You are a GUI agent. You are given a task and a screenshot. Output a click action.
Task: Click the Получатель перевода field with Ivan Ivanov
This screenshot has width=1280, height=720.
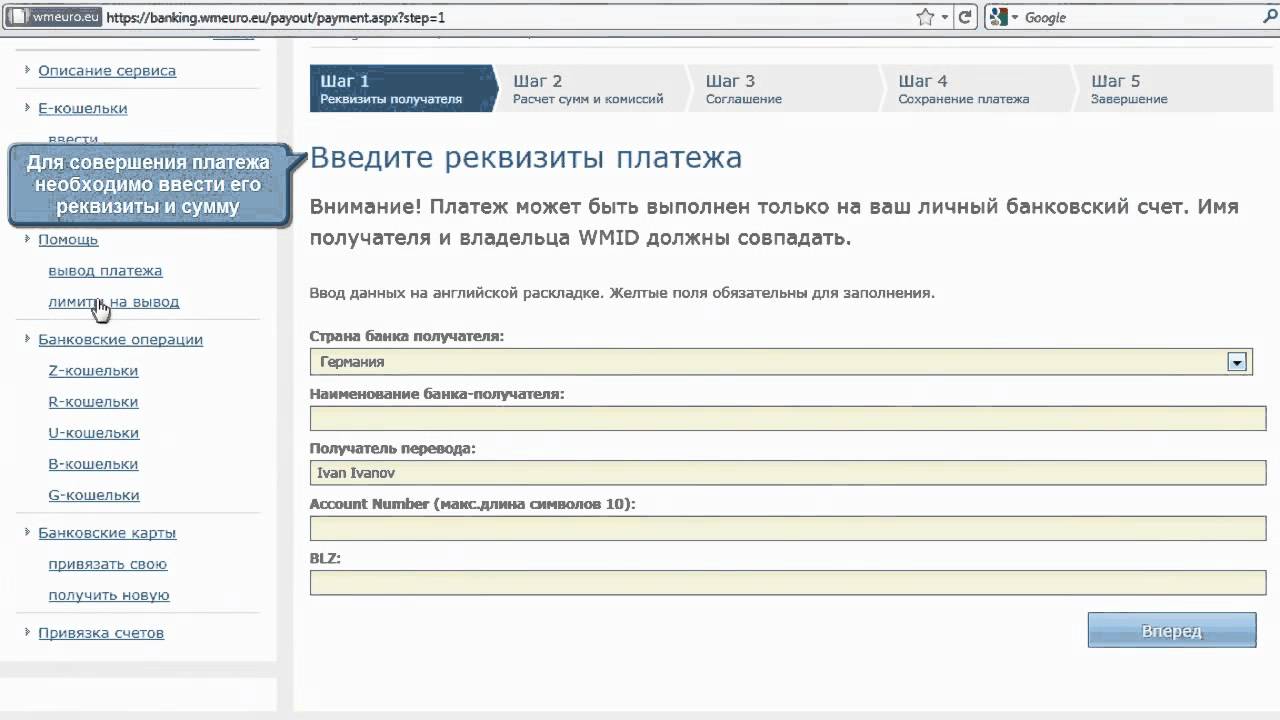[x=788, y=472]
